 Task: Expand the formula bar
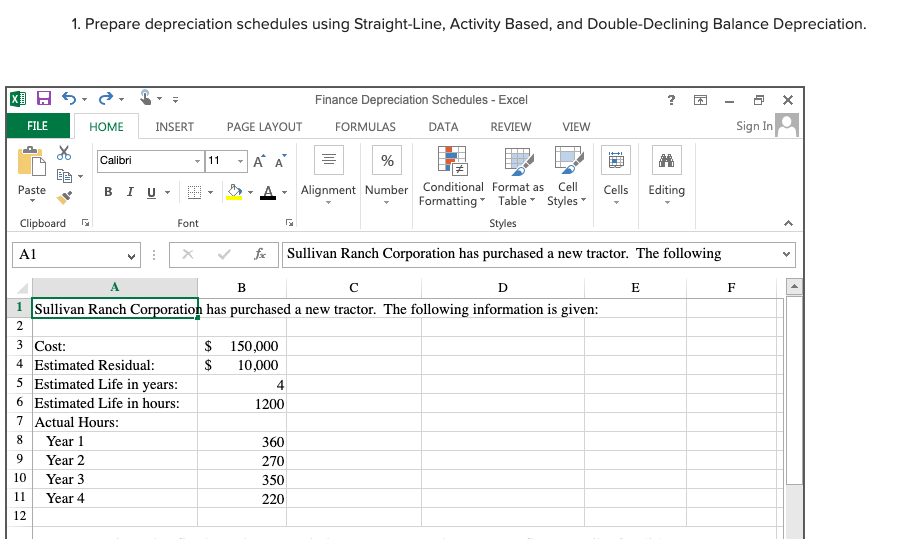point(786,255)
